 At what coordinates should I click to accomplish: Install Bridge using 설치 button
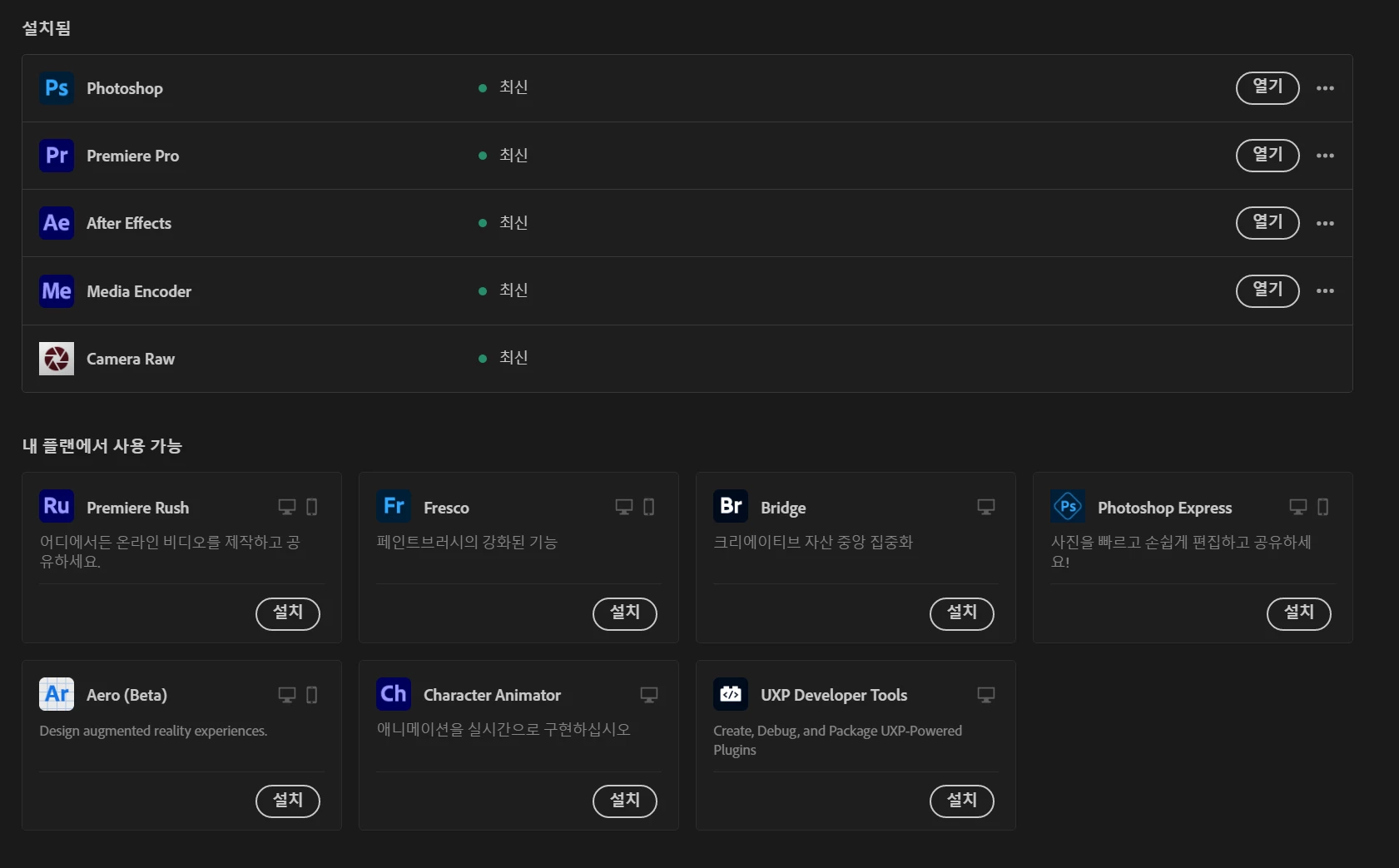(x=962, y=614)
